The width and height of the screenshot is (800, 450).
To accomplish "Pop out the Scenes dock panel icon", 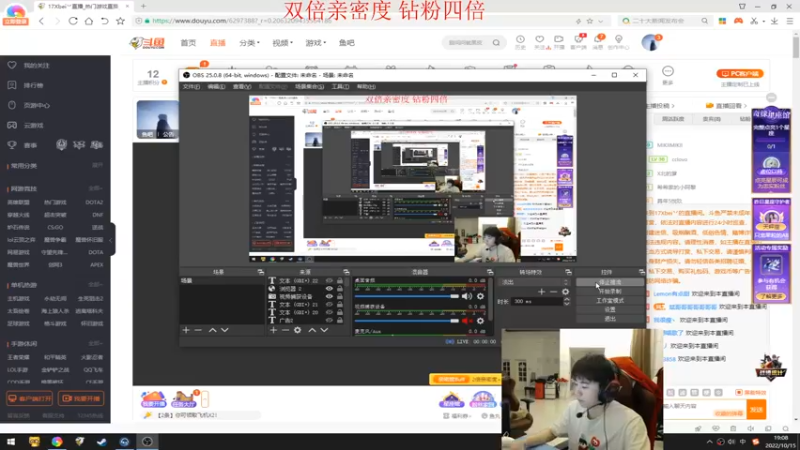I will [x=260, y=272].
